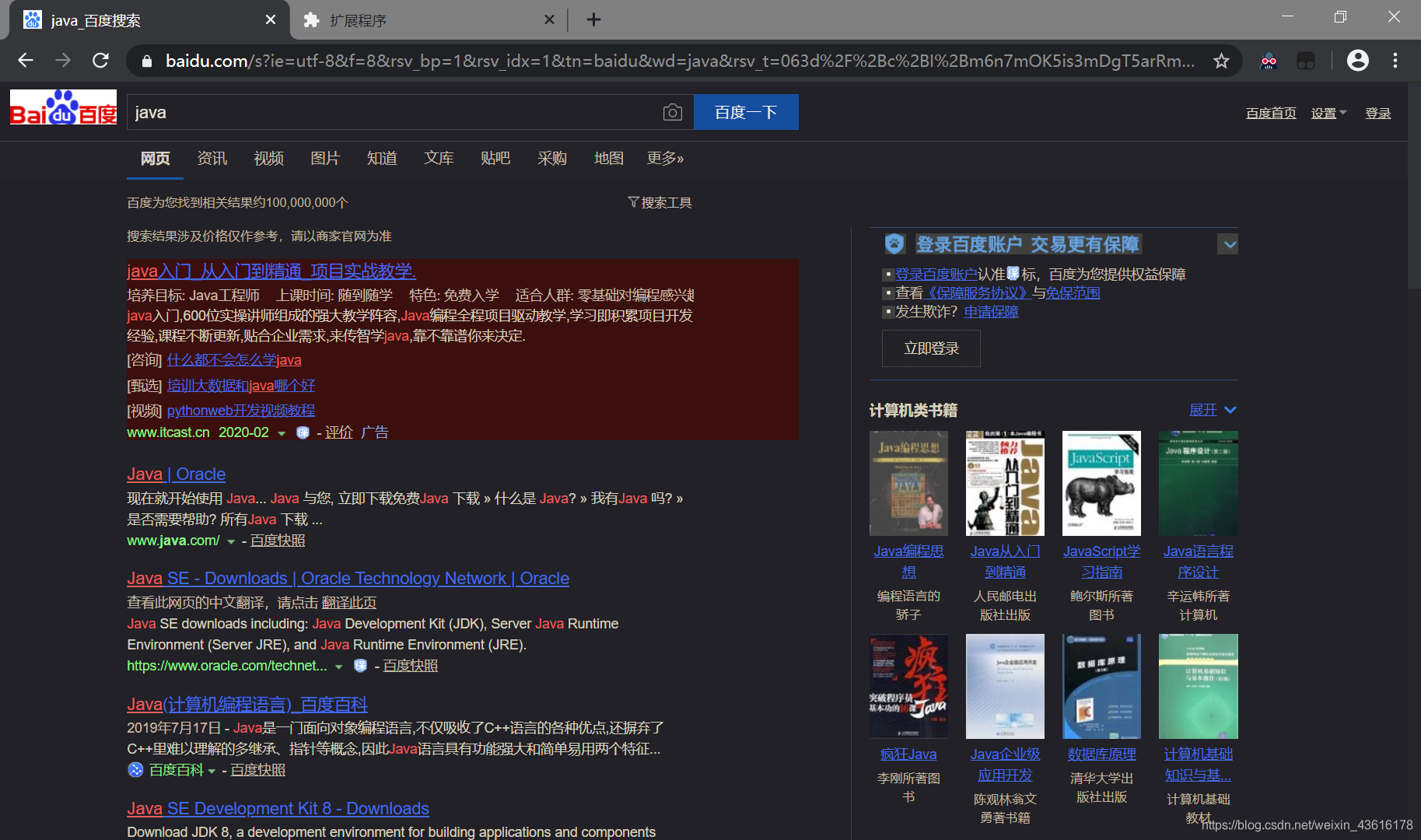Image resolution: width=1421 pixels, height=840 pixels.
Task: Click the 疯狂Java book thumbnail
Action: 908,686
